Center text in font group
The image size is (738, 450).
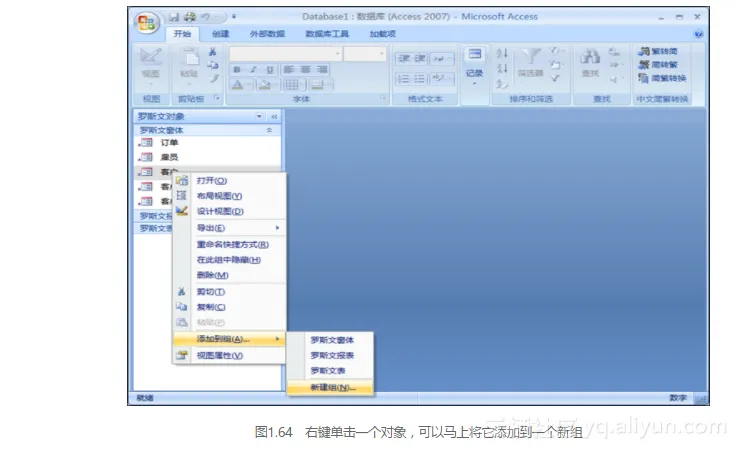[305, 70]
